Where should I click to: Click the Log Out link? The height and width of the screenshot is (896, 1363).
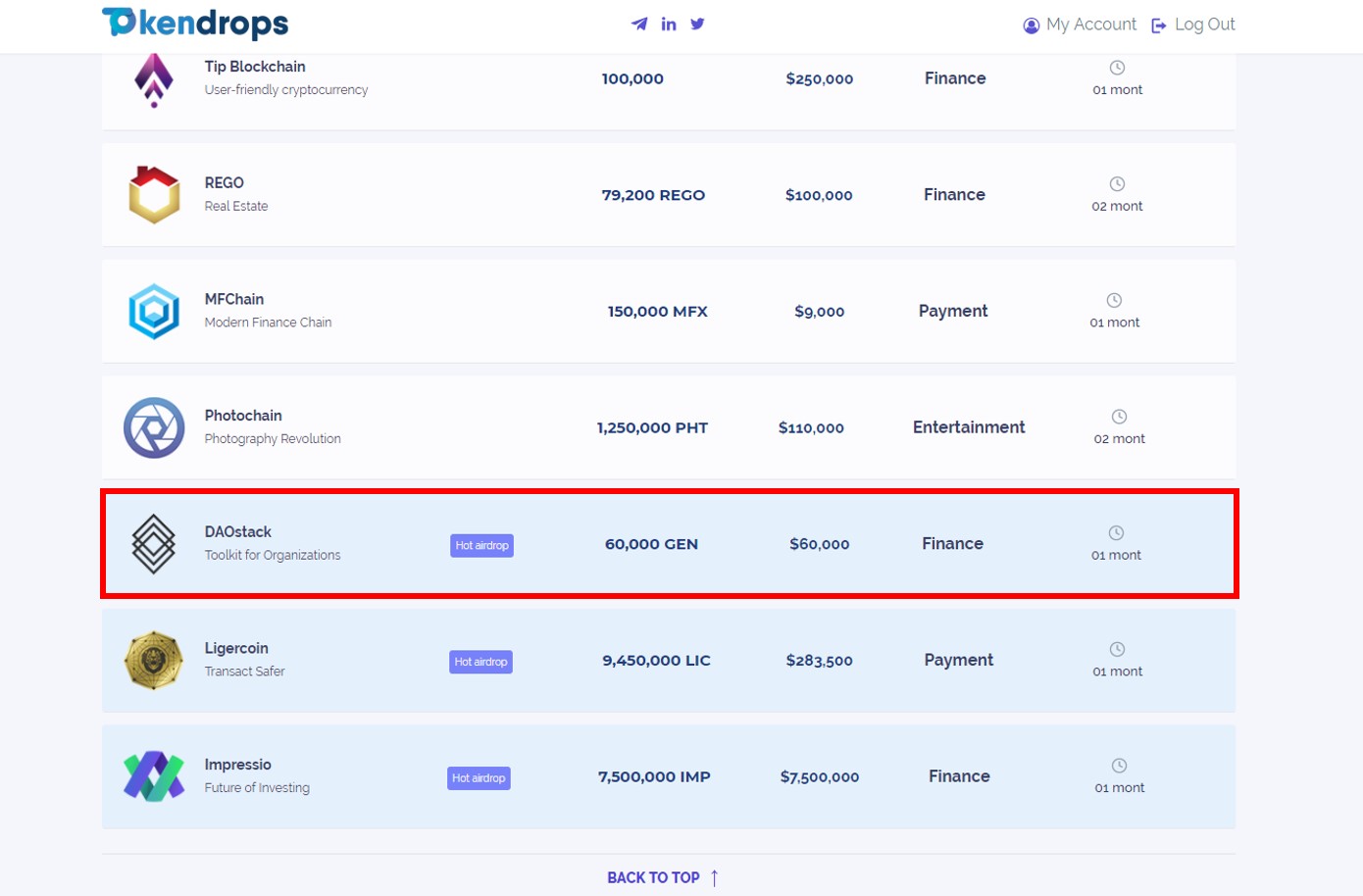pos(1193,25)
